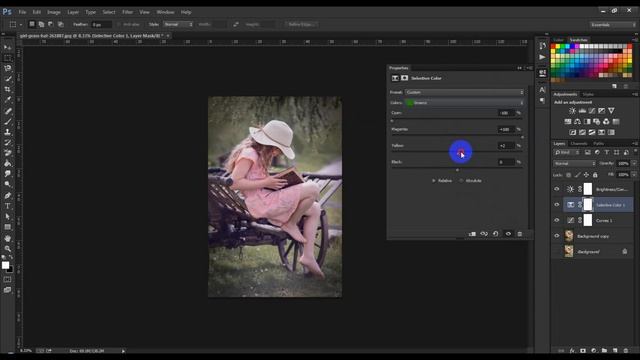Open the Filter menu
Image resolution: width=640 pixels, height=360 pixels.
click(127, 12)
